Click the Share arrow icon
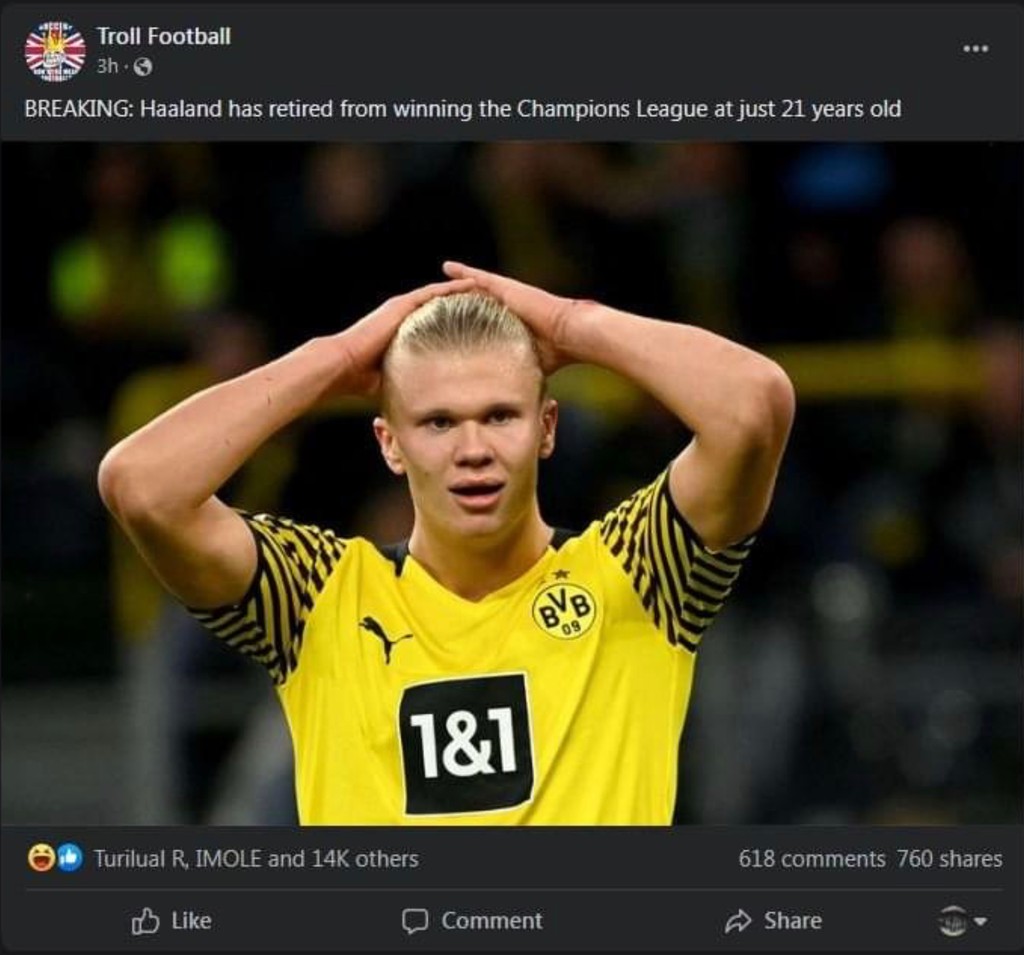Image resolution: width=1024 pixels, height=955 pixels. pos(739,920)
